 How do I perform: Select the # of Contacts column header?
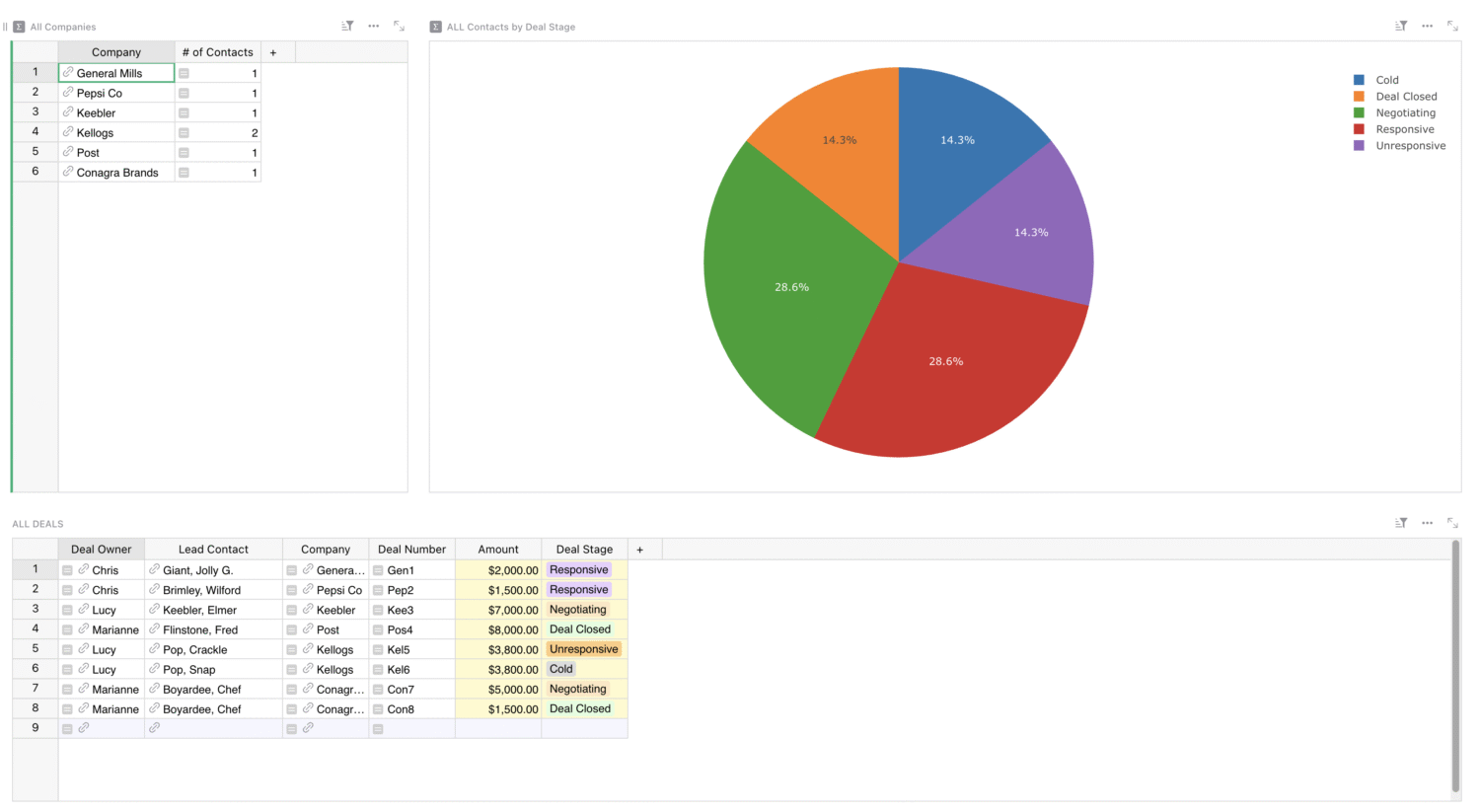[x=218, y=52]
